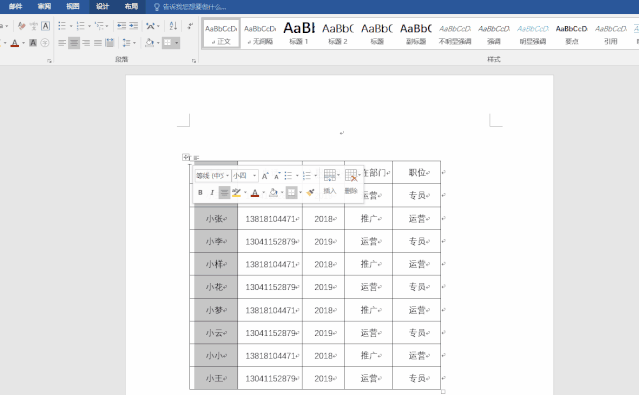639x395 pixels.
Task: Toggle center alignment in ribbon
Action: [74, 42]
